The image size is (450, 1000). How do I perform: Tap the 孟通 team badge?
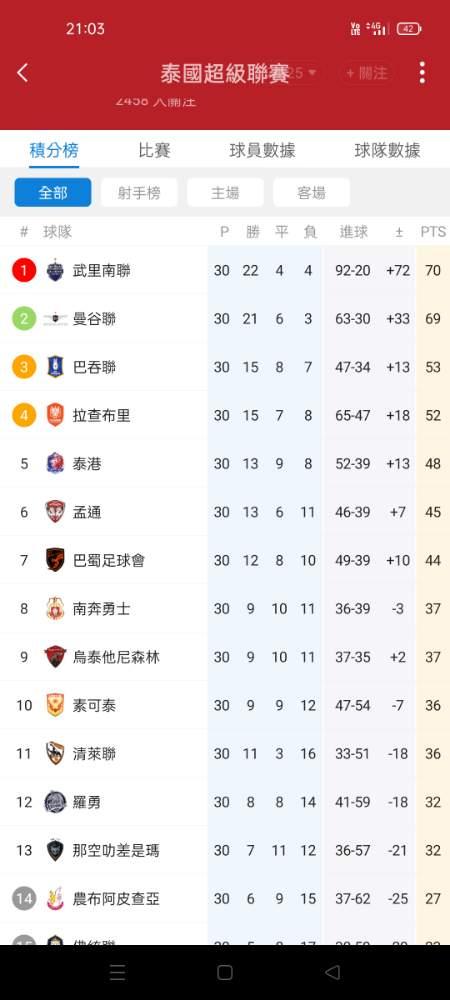pos(55,512)
